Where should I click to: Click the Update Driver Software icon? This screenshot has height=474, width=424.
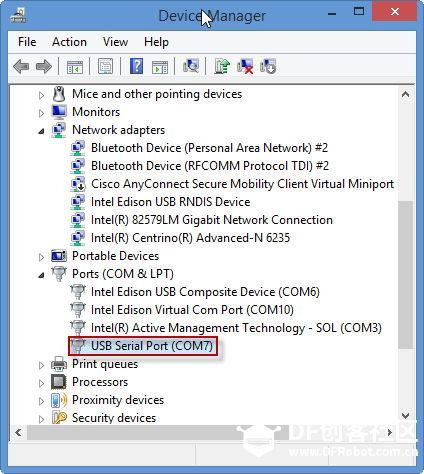(x=222, y=66)
